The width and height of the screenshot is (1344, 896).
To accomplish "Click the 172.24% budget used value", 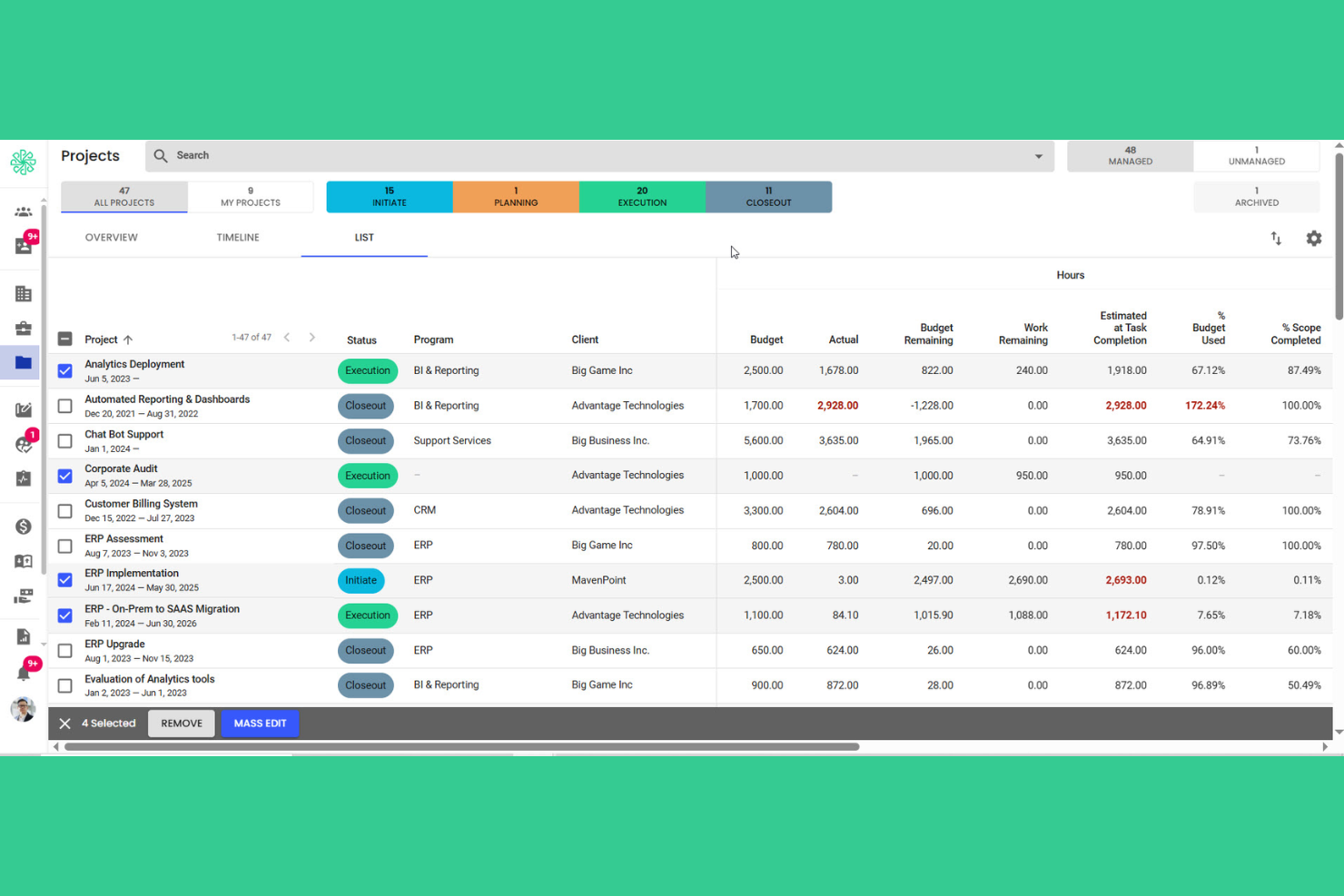I will (1204, 406).
